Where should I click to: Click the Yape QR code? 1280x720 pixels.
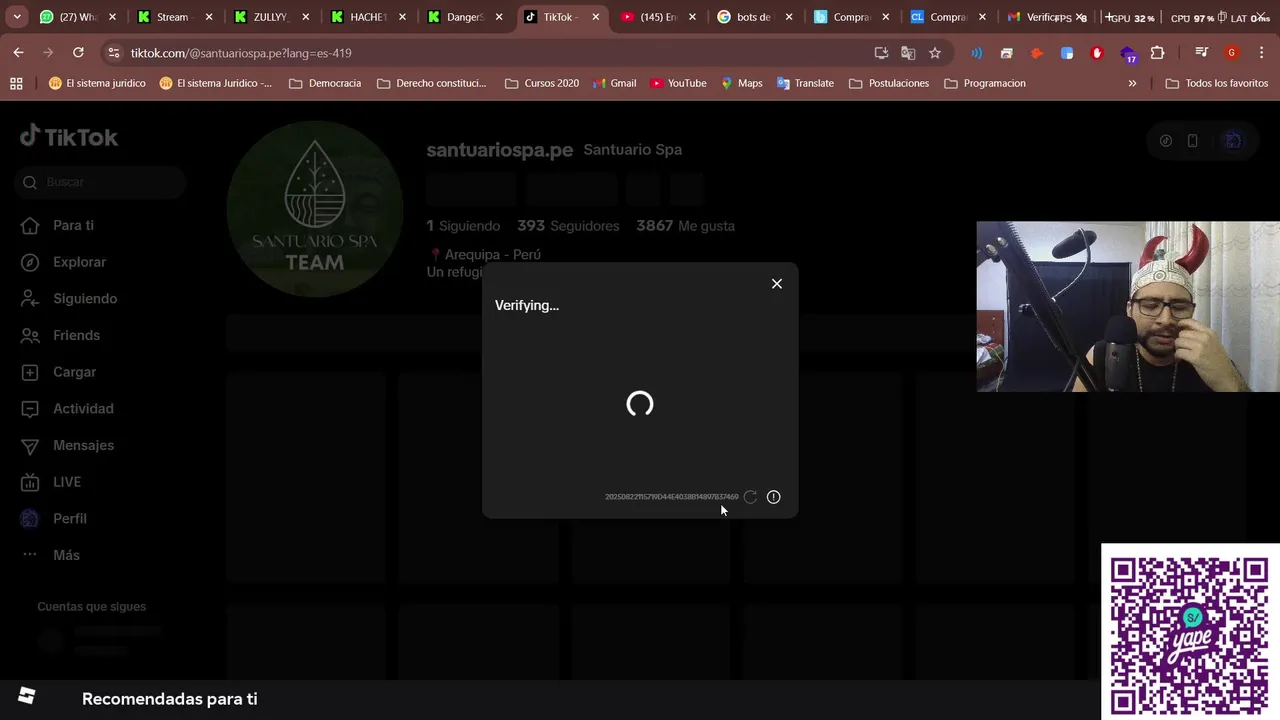point(1189,632)
